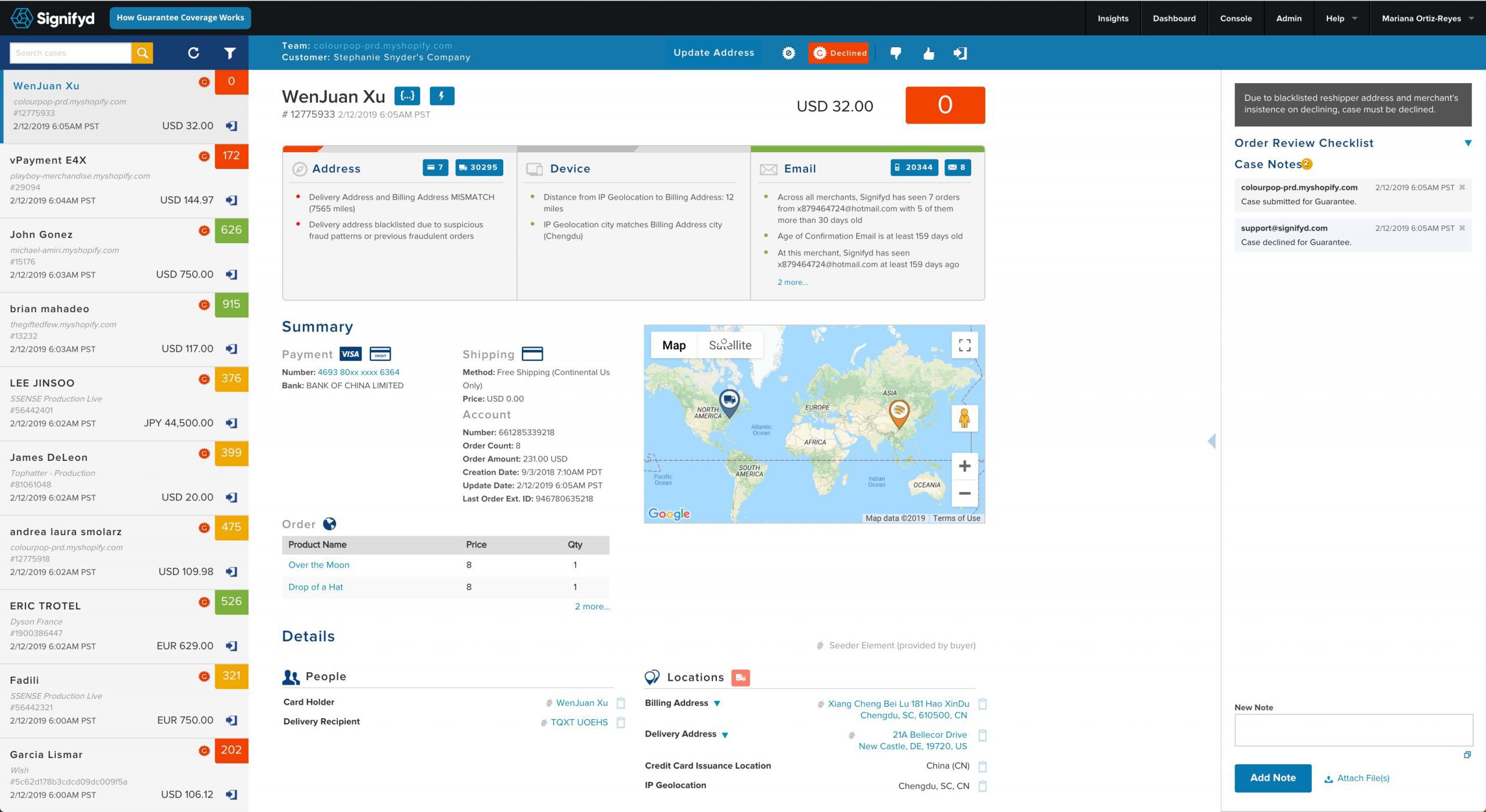The image size is (1486, 812).
Task: Expand the Order Review Checklist
Action: 1467,143
